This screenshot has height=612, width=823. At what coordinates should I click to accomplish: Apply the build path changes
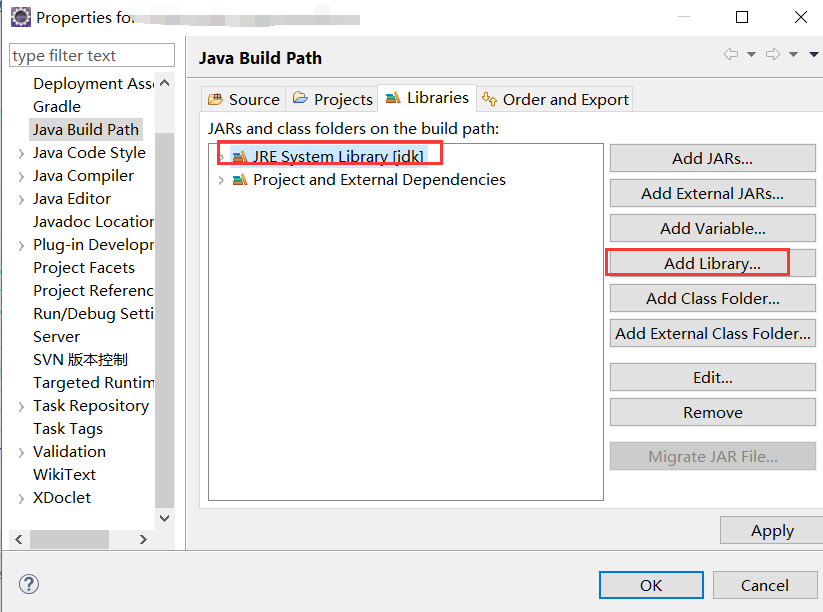click(772, 530)
